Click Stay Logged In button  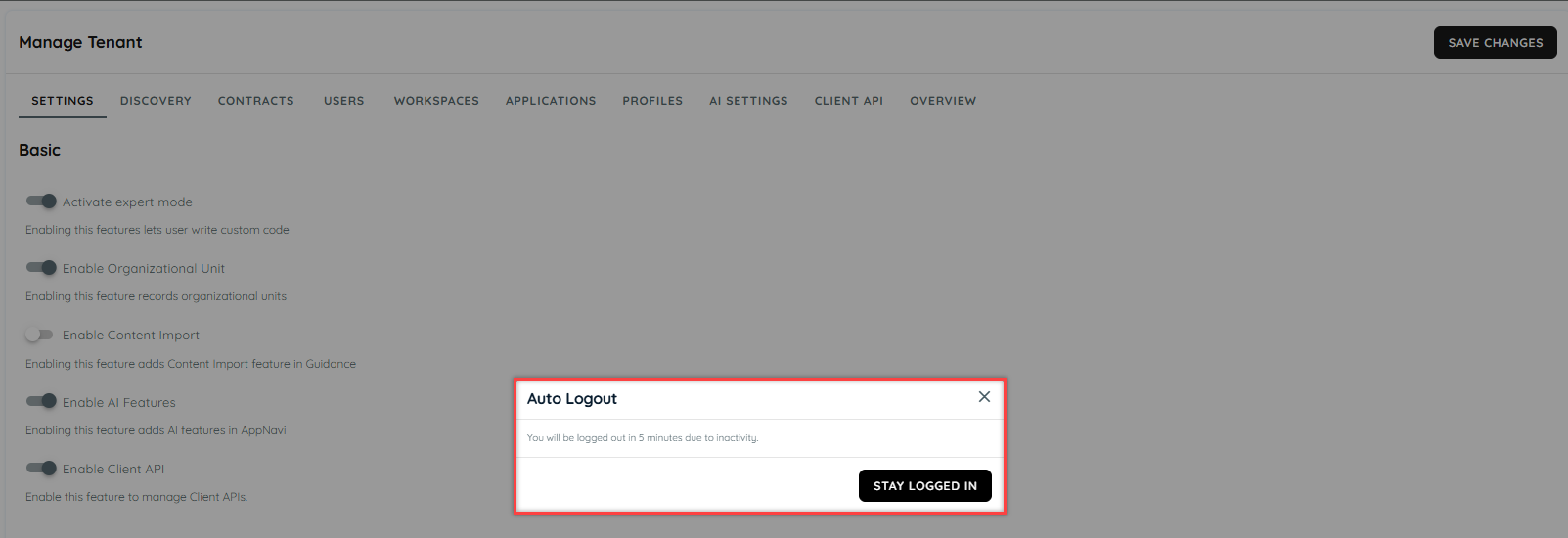pos(925,486)
